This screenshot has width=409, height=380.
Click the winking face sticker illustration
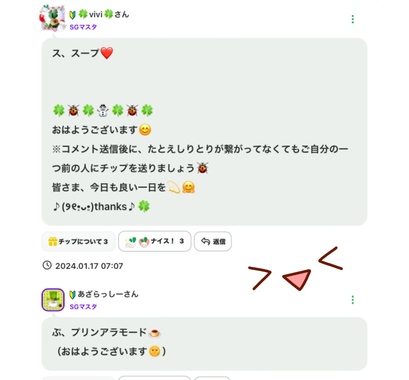tap(295, 269)
